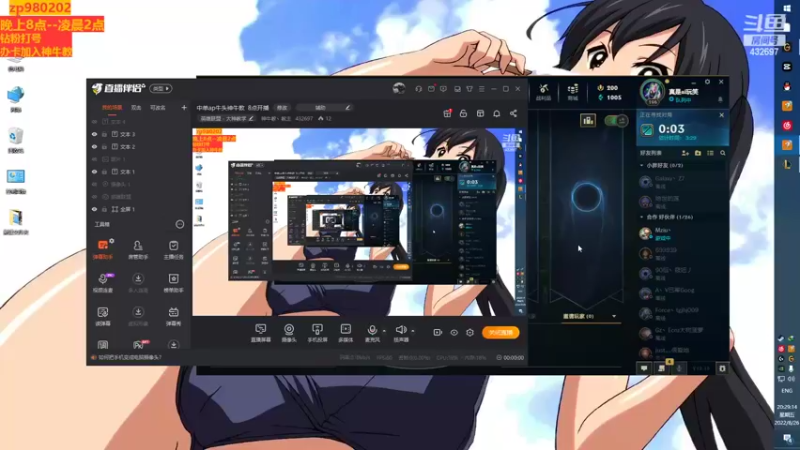The height and width of the screenshot is (450, 800).
Task: Add the screen capture source in the bottom bar
Action: pos(261,333)
